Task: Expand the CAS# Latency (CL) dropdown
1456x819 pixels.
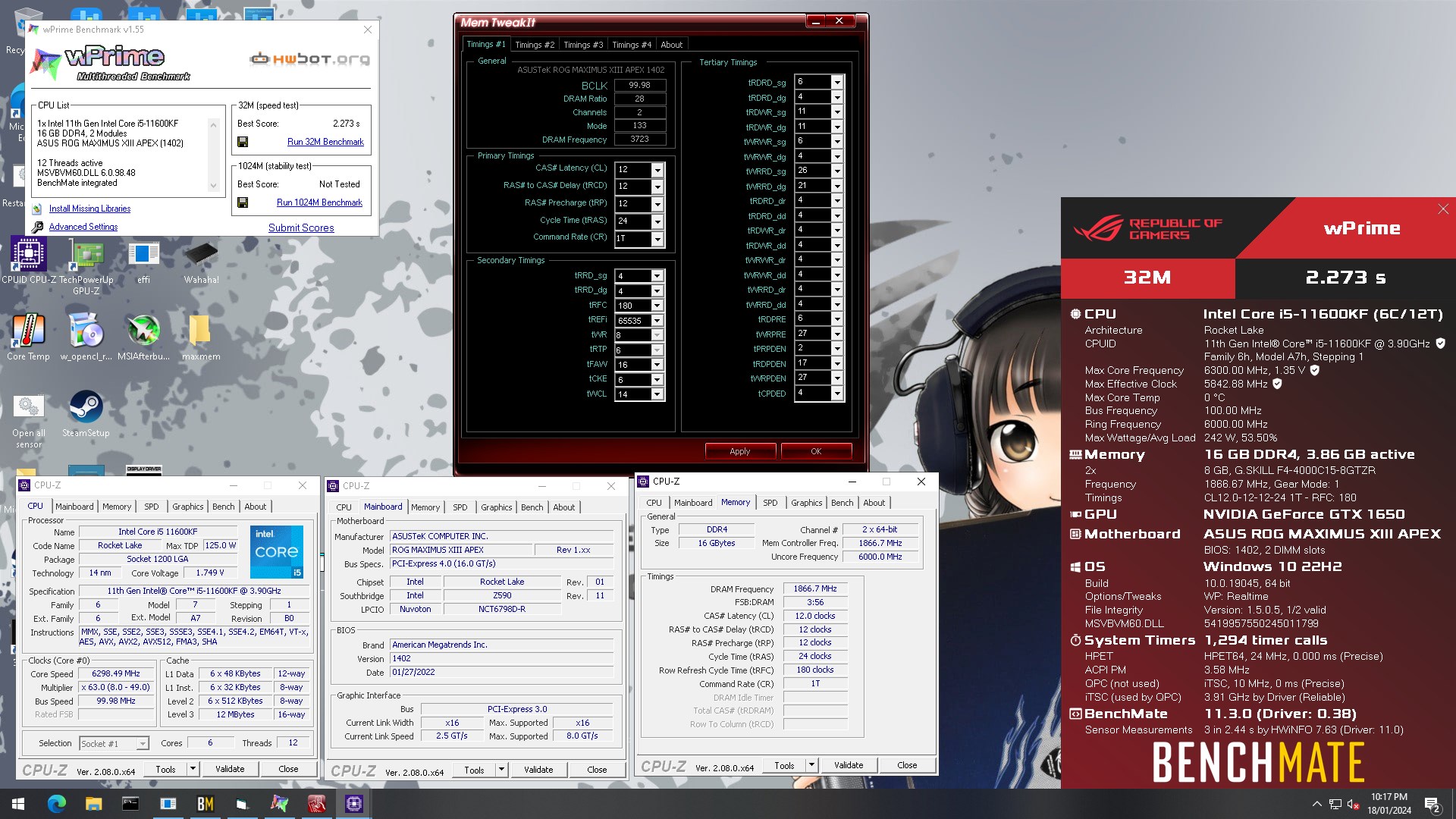Action: click(657, 170)
